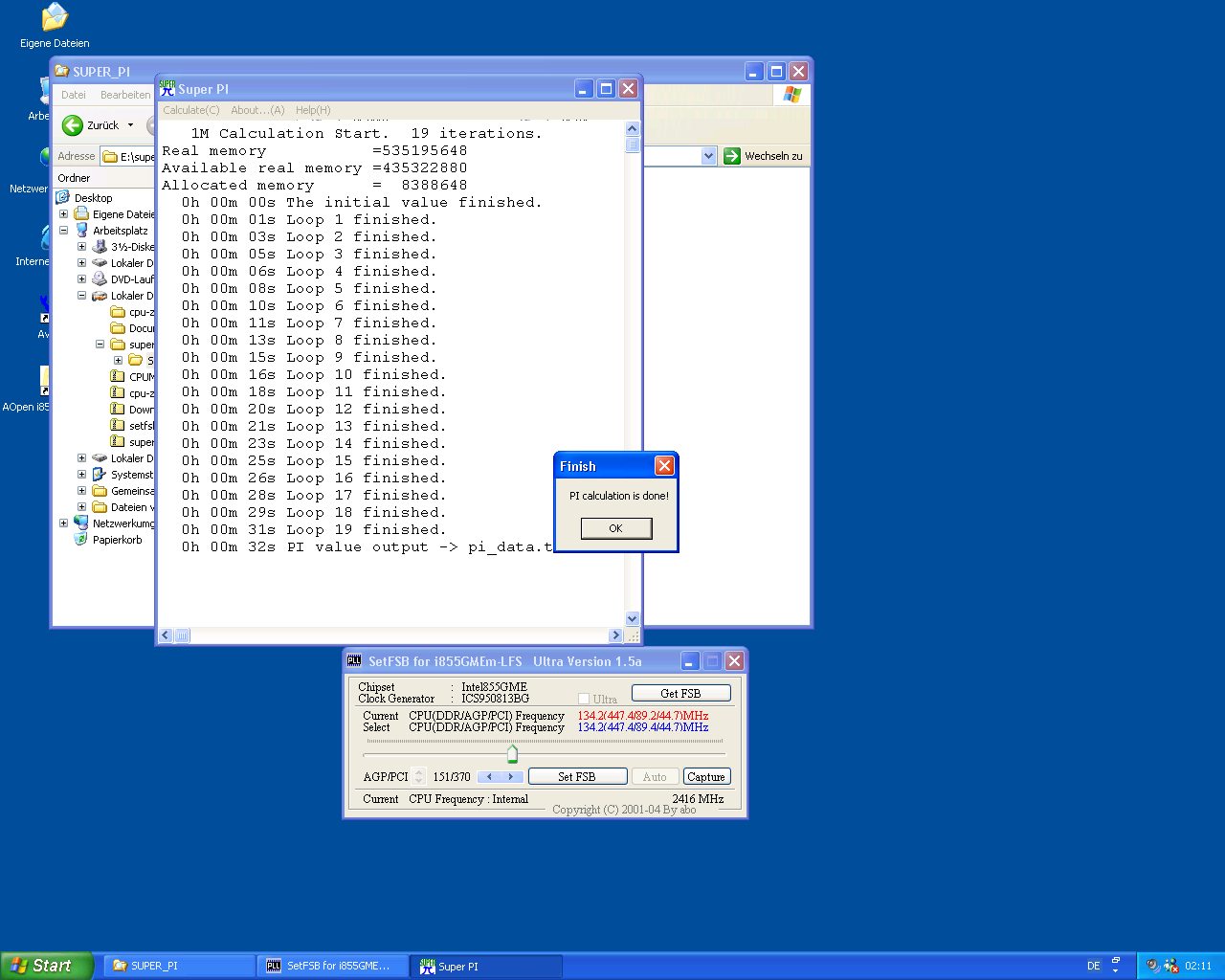
Task: Open the Windows Start menu
Action: click(46, 966)
